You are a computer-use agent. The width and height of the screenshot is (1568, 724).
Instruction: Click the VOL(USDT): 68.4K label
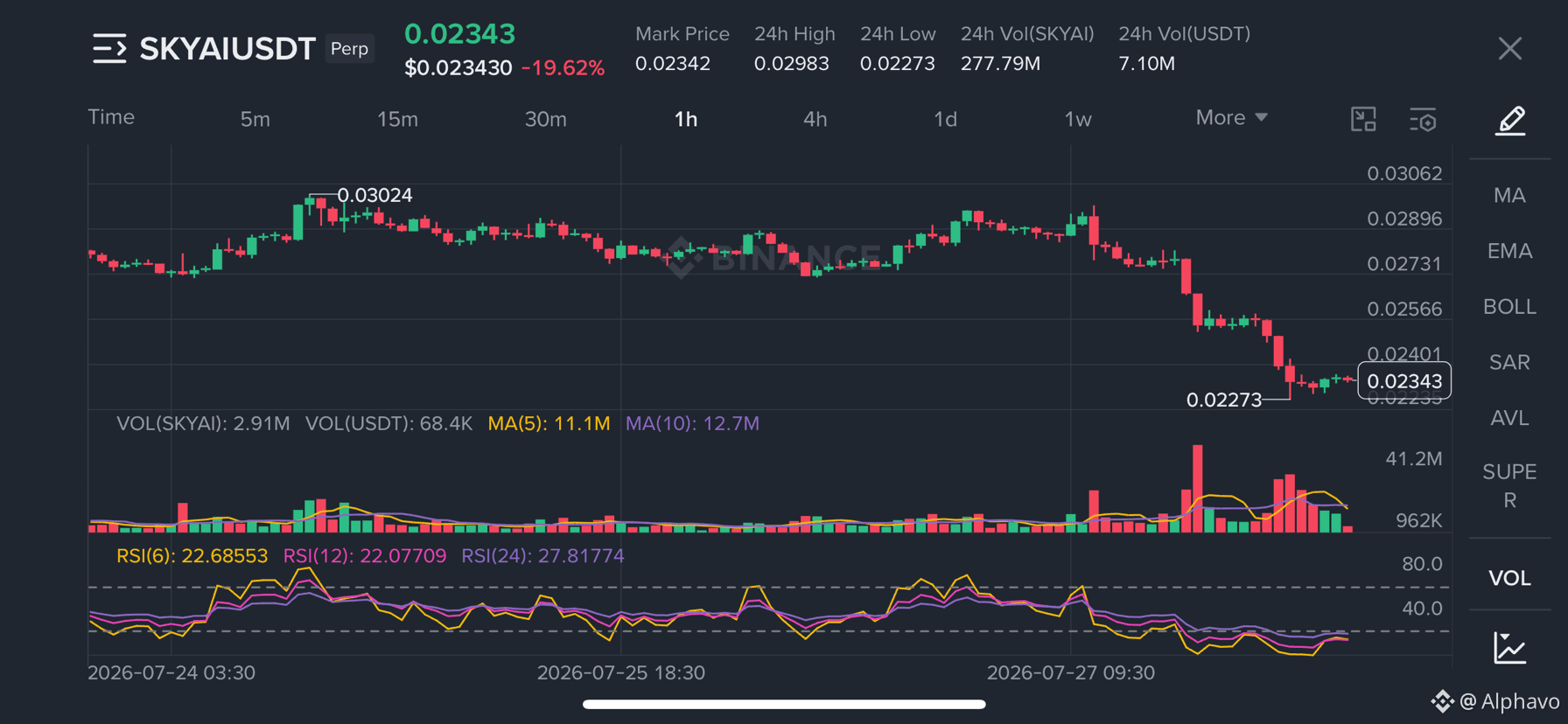[388, 423]
